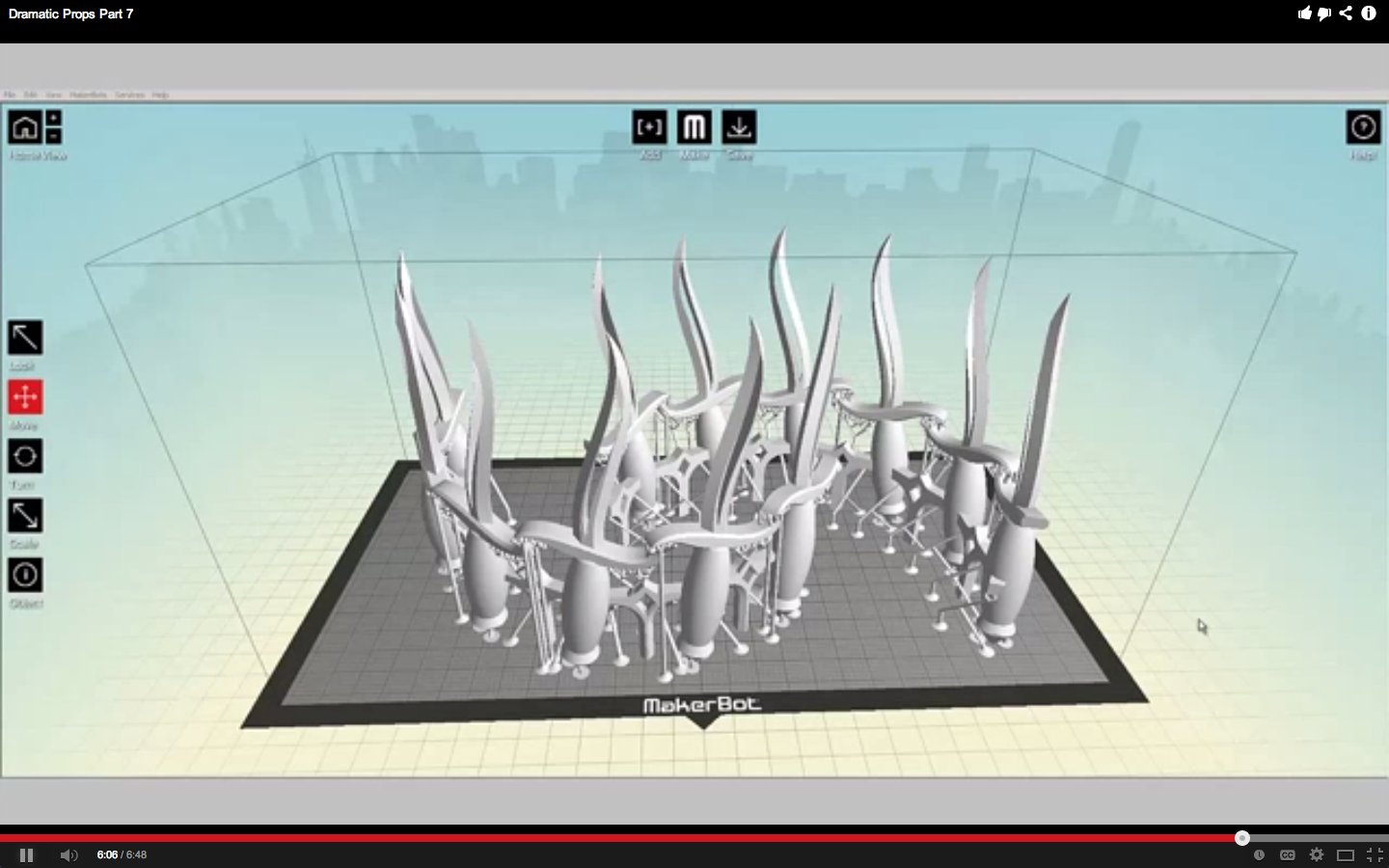Open the Services menu
The width and height of the screenshot is (1389, 868).
130,95
